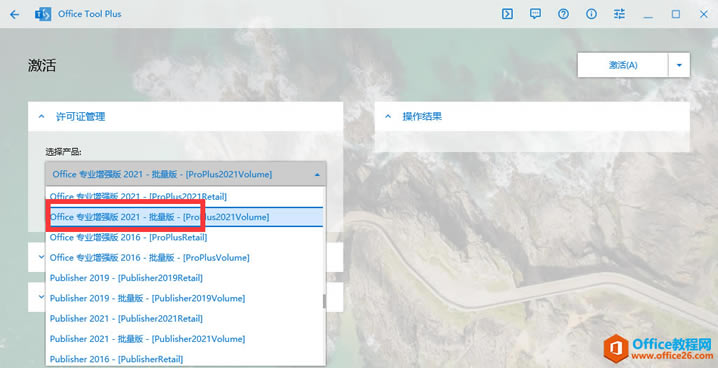
Task: Open the settings sliders icon
Action: 619,14
